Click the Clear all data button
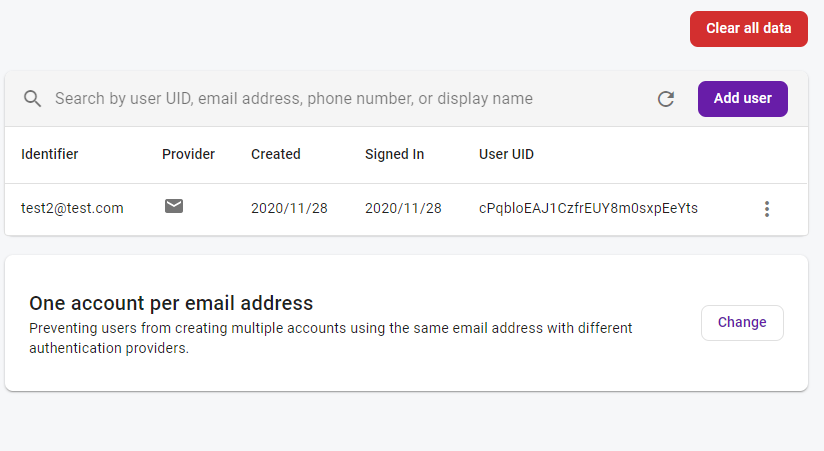The height and width of the screenshot is (451, 824). click(x=748, y=29)
